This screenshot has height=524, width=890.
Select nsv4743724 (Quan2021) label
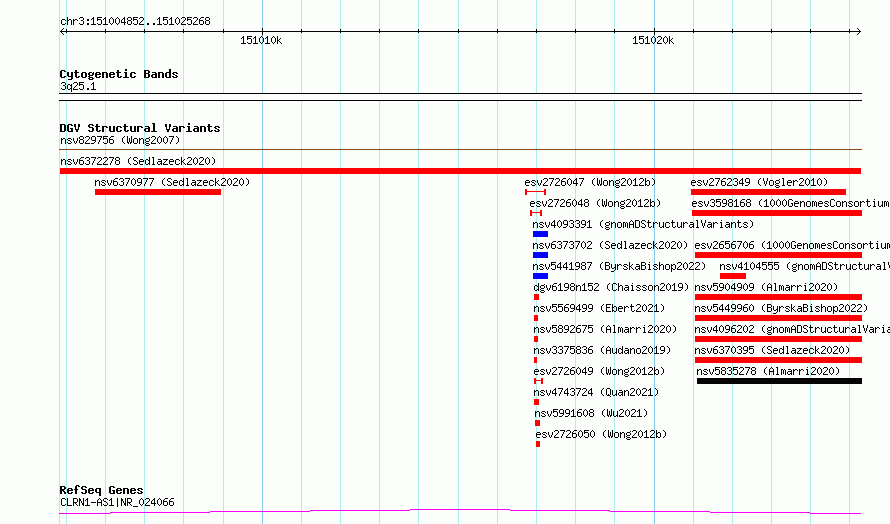(x=596, y=392)
